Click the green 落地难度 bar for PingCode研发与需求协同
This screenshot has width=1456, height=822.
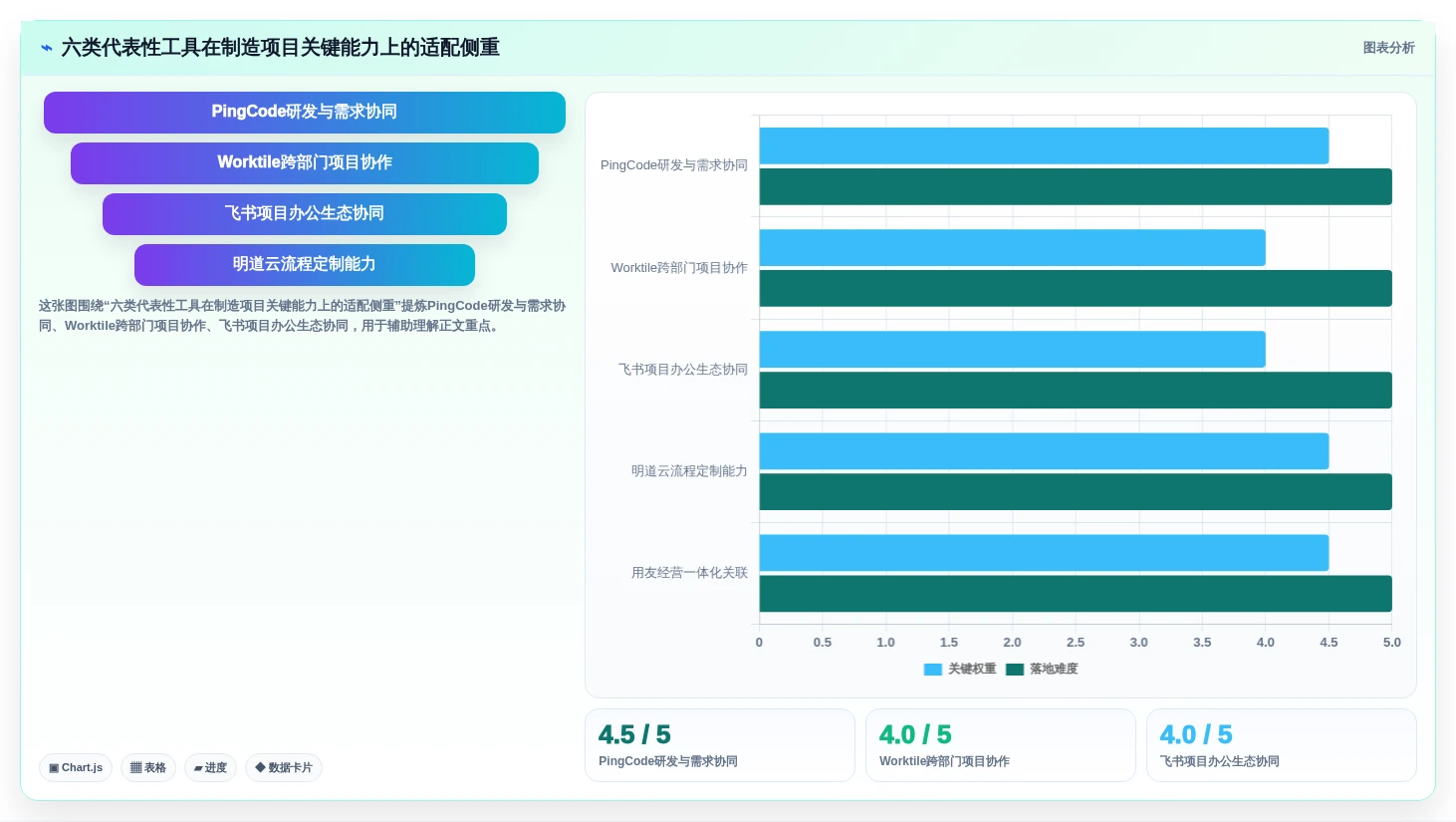(1076, 187)
